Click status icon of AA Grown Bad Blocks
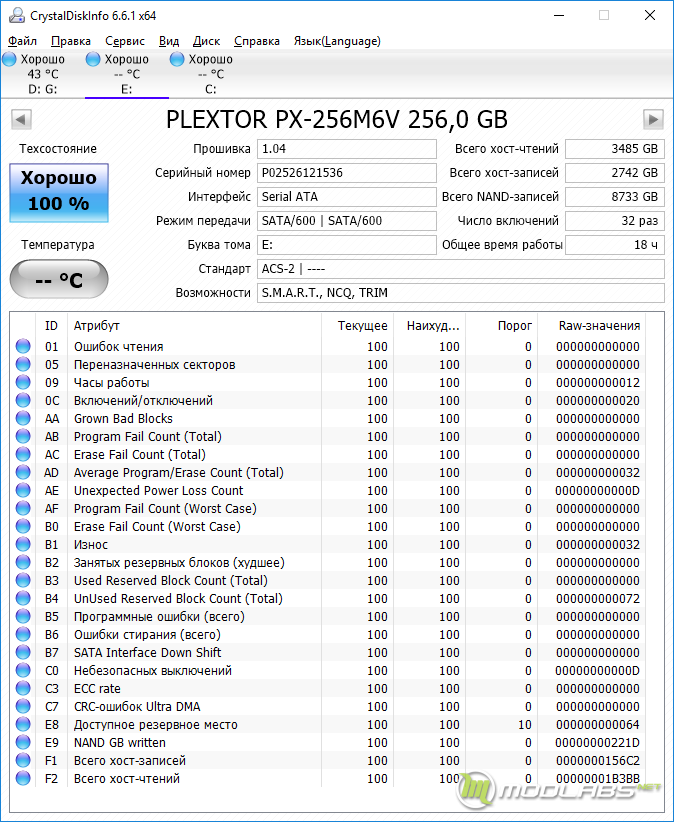This screenshot has height=822, width=674. click(23, 418)
